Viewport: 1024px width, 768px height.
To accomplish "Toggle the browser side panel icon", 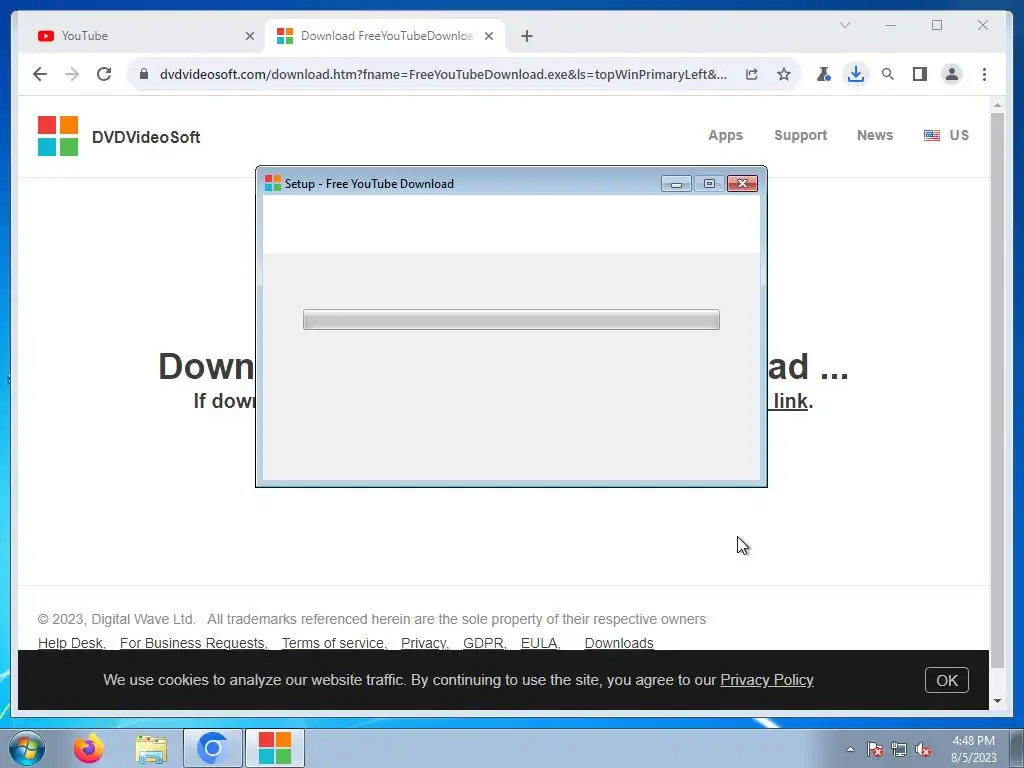I will tap(920, 74).
